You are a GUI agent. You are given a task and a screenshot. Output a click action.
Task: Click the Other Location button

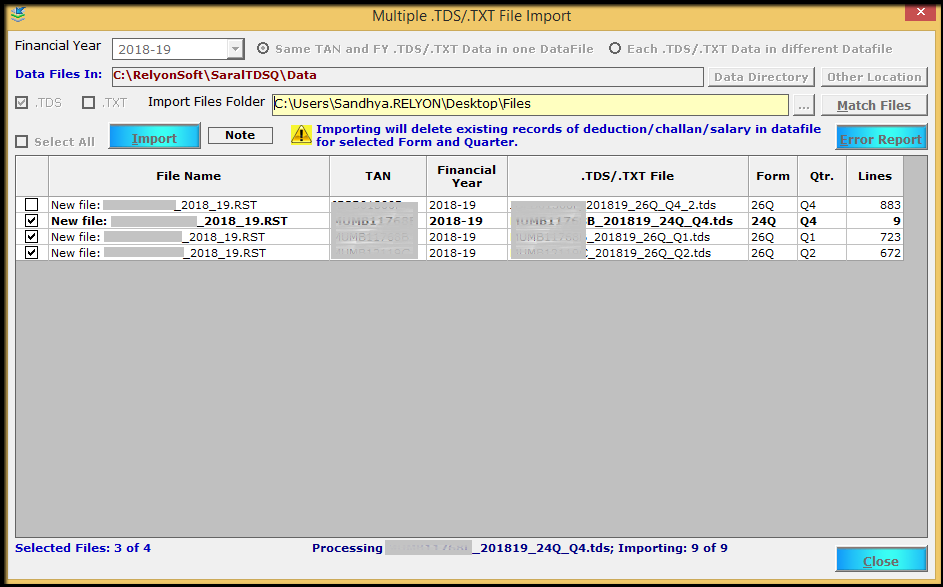pos(874,77)
